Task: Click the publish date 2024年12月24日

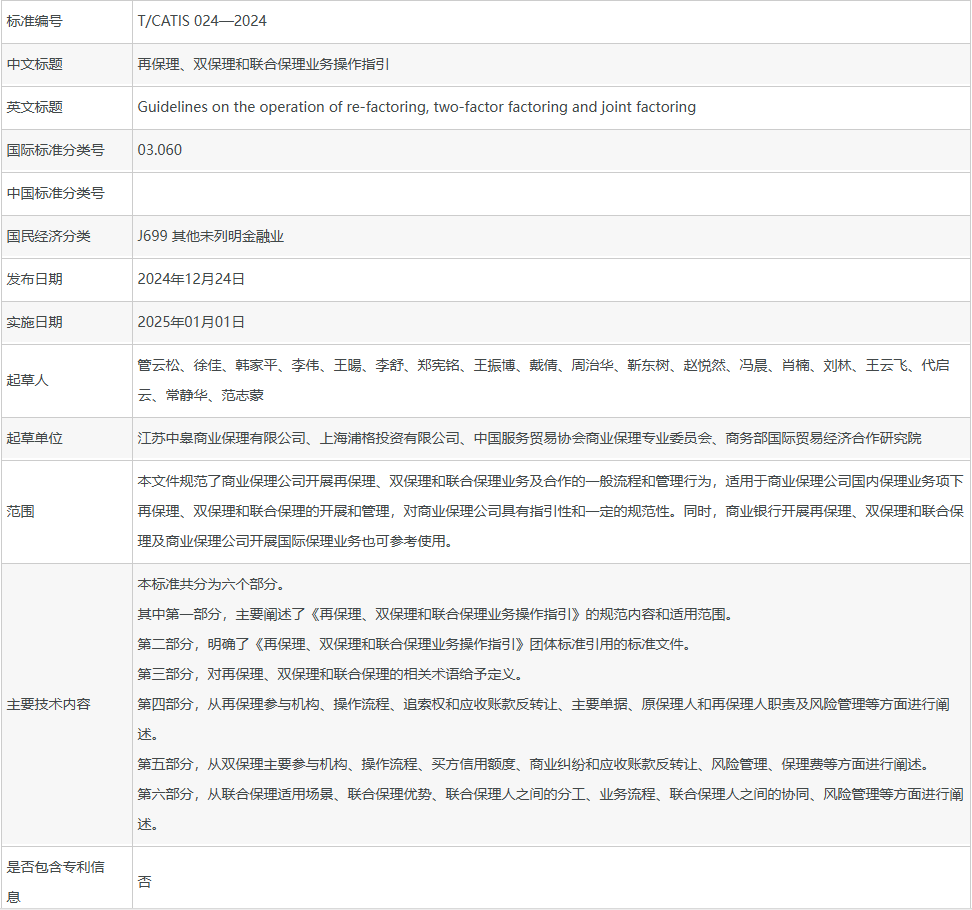Action: pos(191,279)
